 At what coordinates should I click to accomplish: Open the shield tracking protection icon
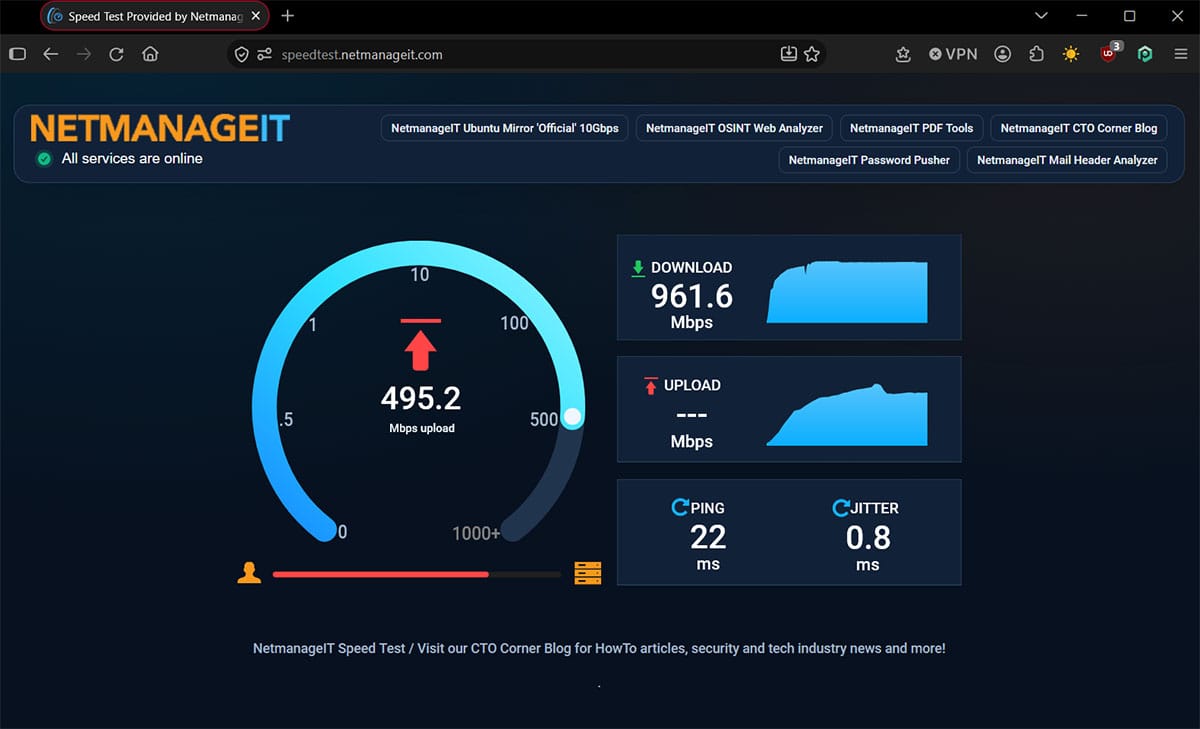241,54
